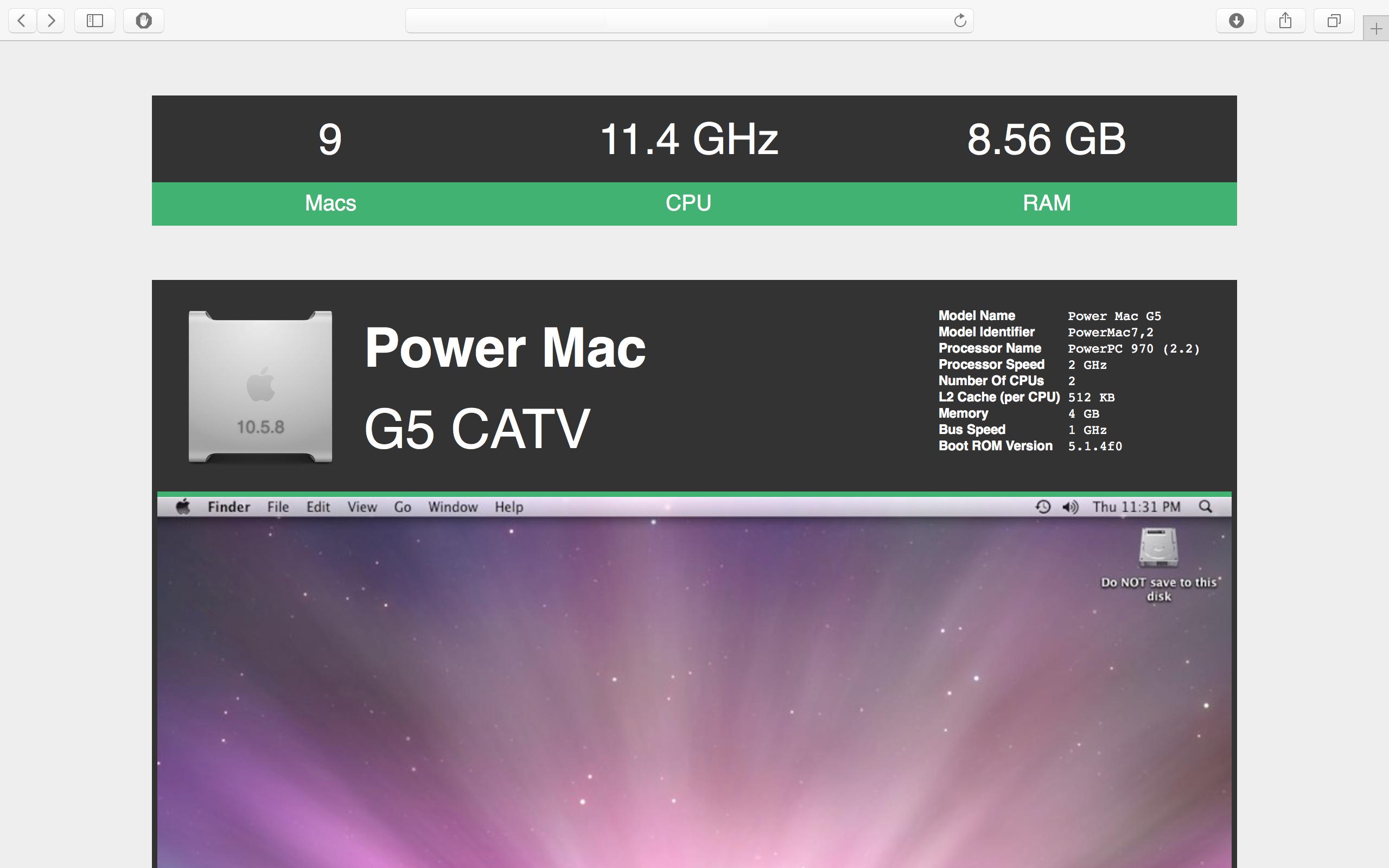Click the Power Mac G5 tower image
This screenshot has height=868, width=1389.
[260, 386]
